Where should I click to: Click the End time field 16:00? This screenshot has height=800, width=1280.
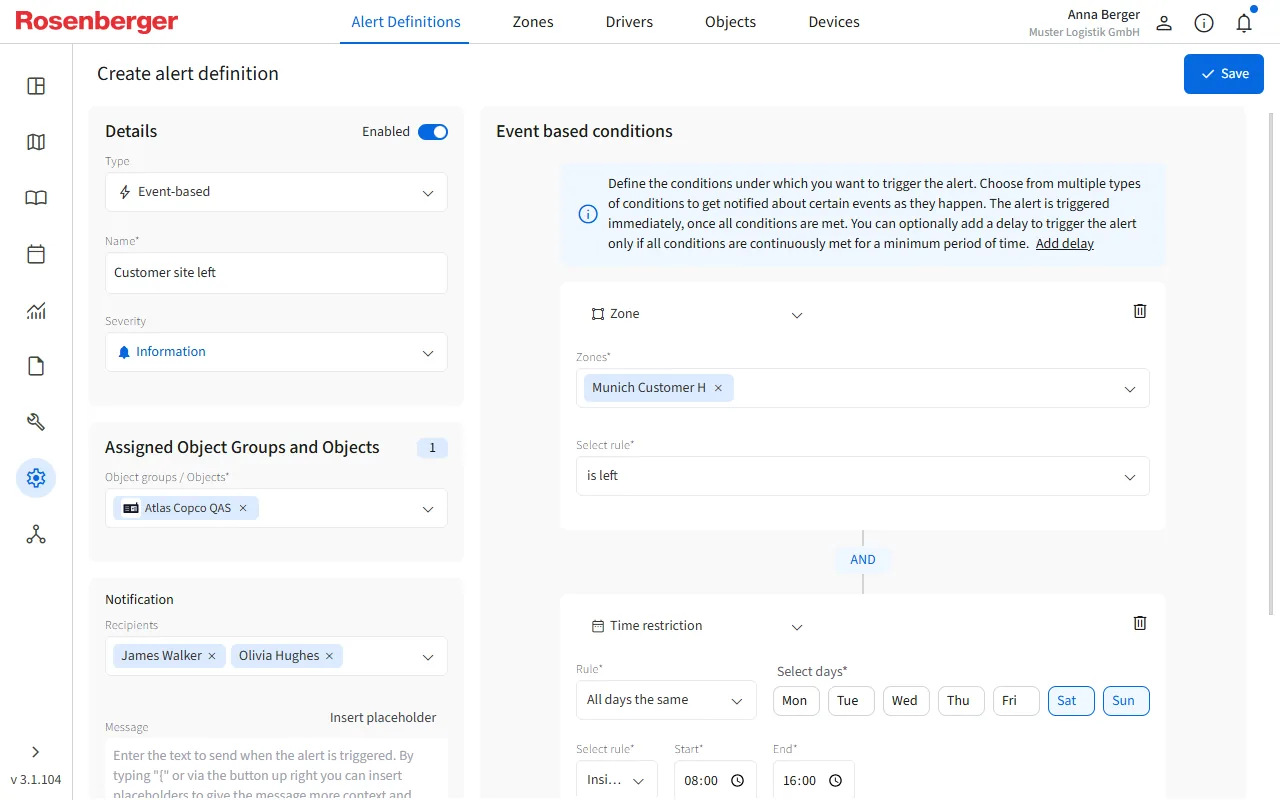pos(813,780)
